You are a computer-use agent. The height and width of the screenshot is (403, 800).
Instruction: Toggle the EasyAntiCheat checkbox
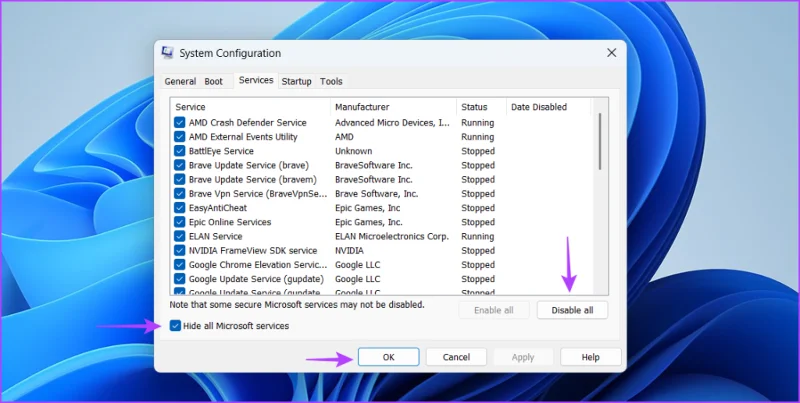click(x=180, y=208)
